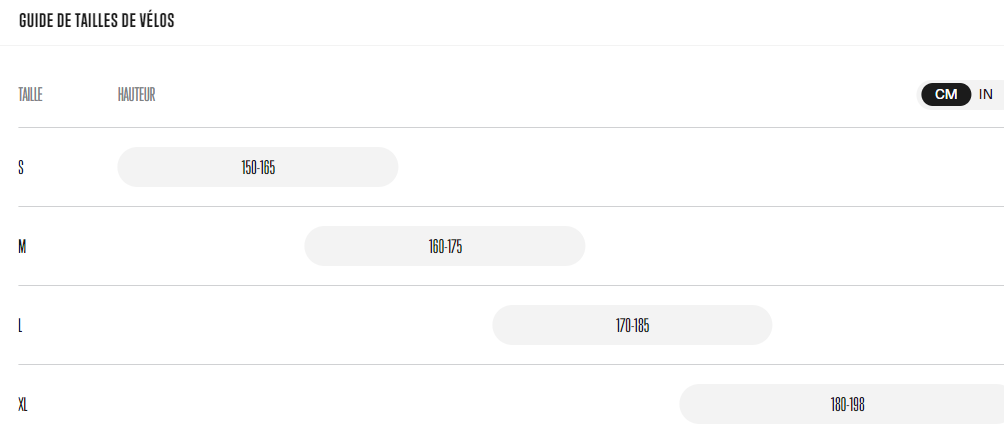Click the left end of XL range pill
Viewport: 1004px width, 434px height.
click(690, 404)
